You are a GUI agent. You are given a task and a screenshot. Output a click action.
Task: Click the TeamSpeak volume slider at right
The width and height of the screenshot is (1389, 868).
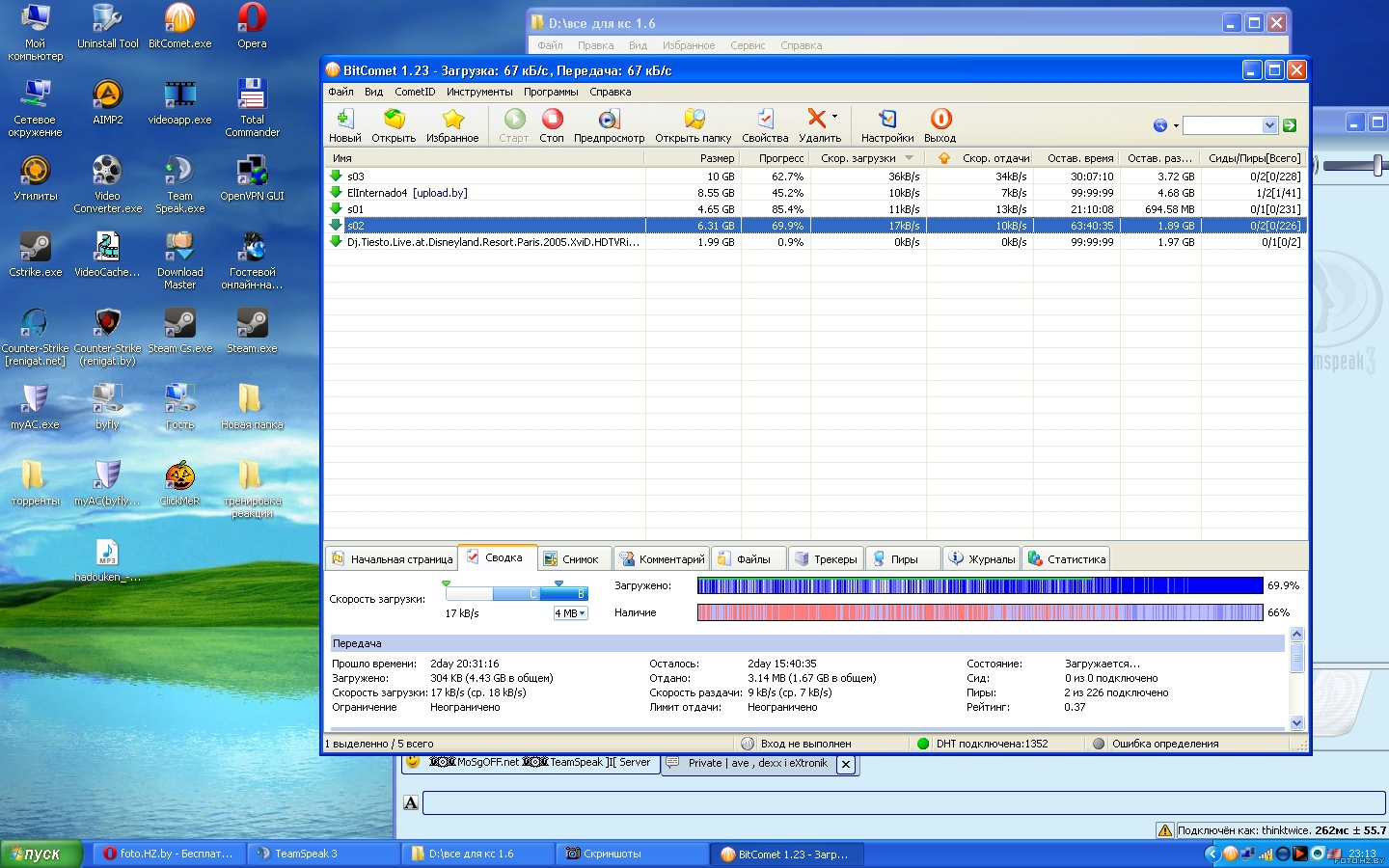(1354, 165)
